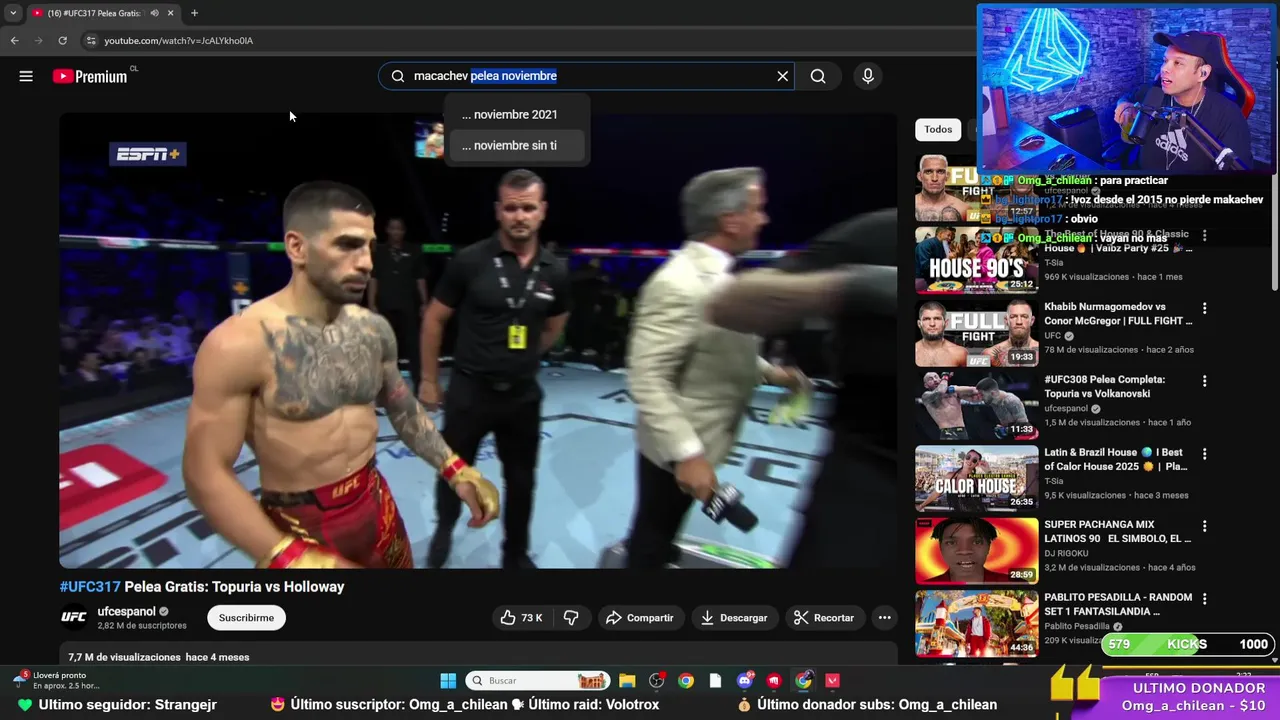Start voice search with the microphone
The width and height of the screenshot is (1280, 720).
(x=868, y=76)
